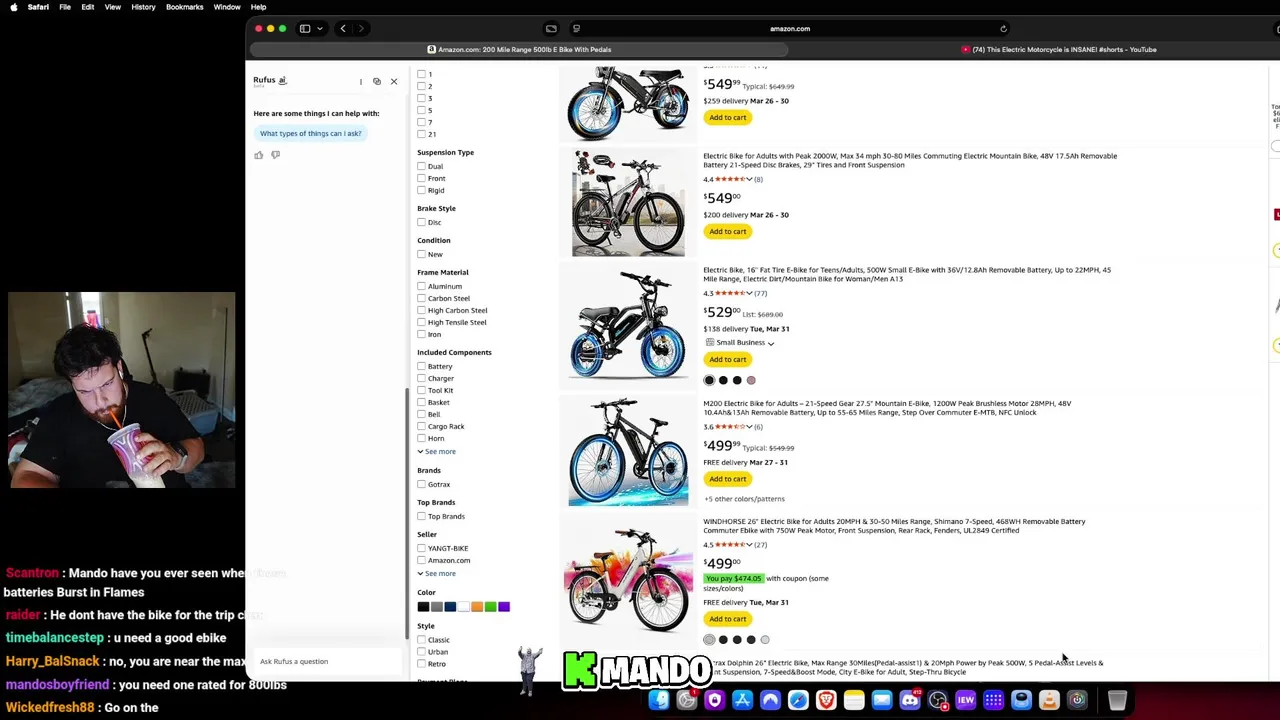Check the Battery included component filter
The height and width of the screenshot is (720, 1280).
coord(421,366)
